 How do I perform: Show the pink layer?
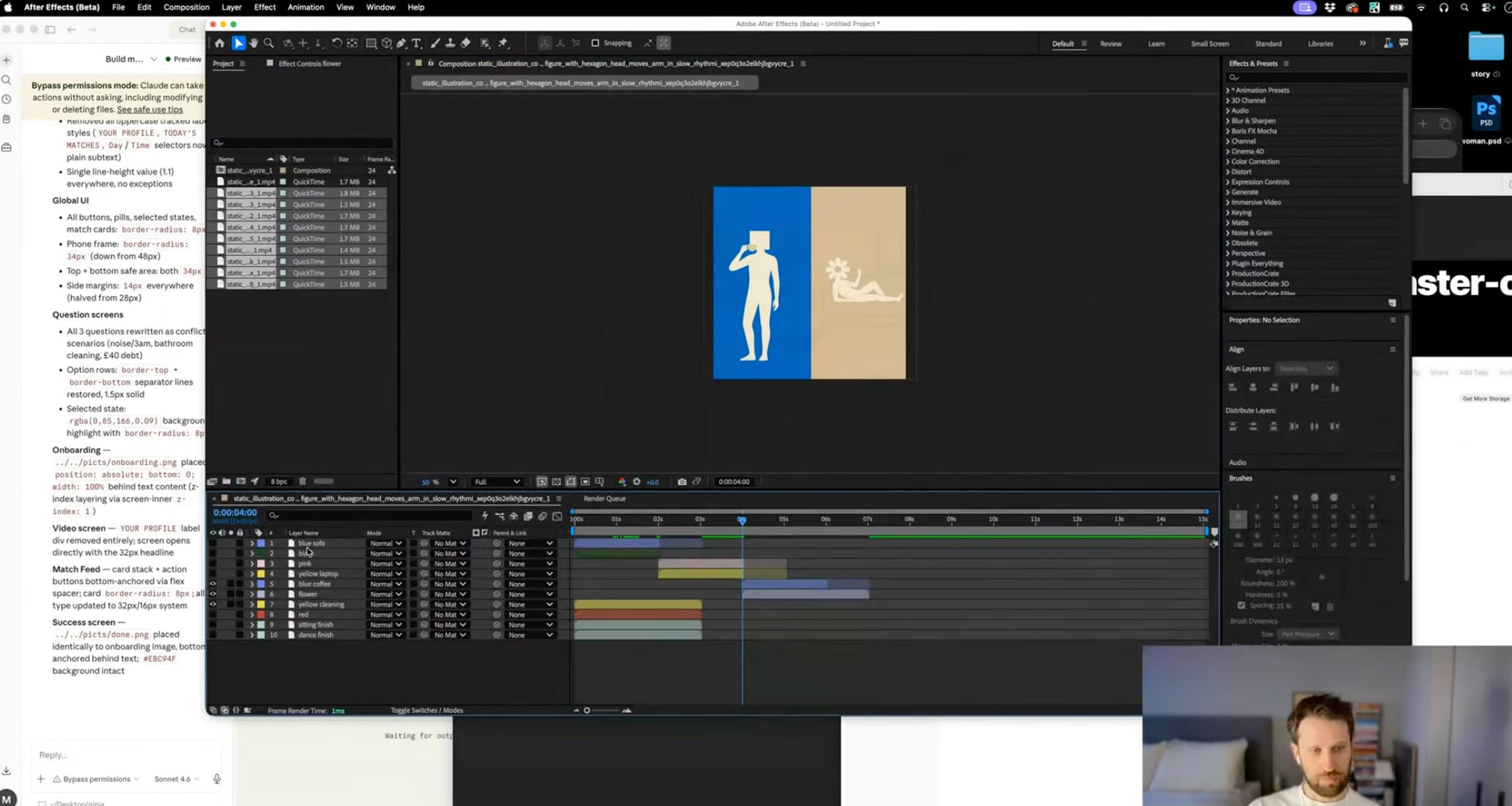click(213, 564)
